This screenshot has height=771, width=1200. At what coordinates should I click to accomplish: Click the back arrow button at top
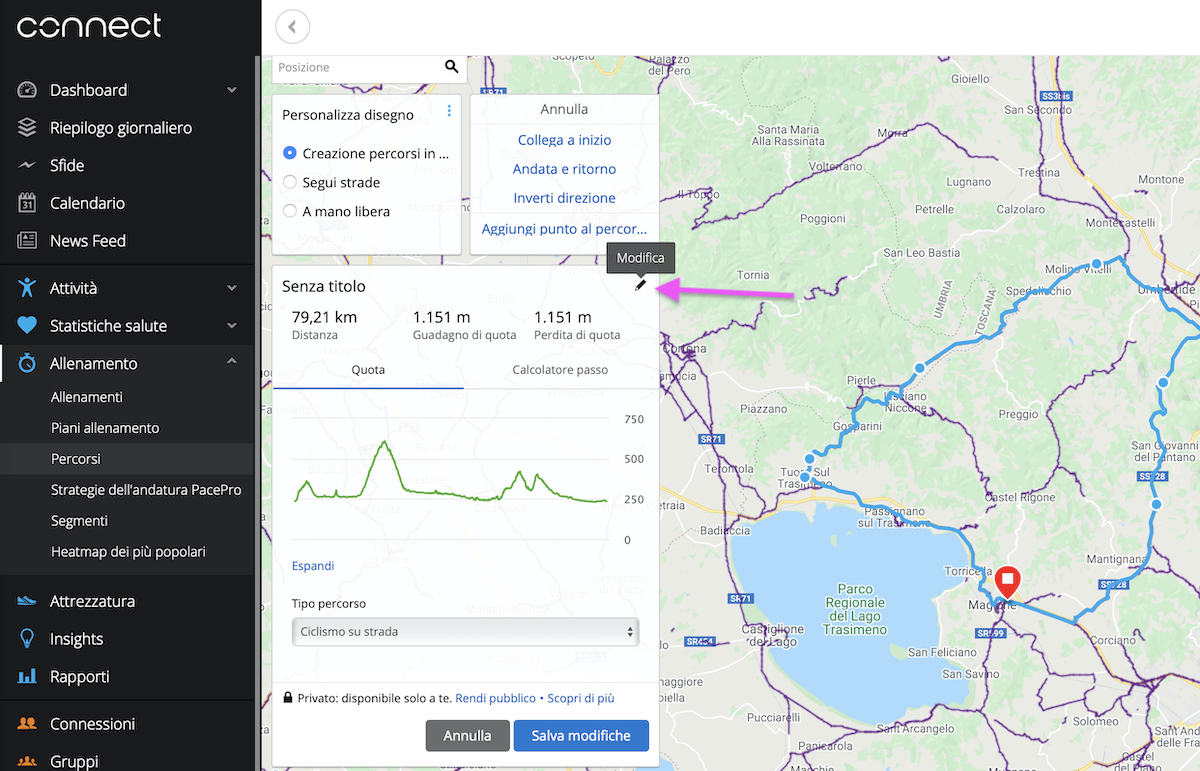292,27
